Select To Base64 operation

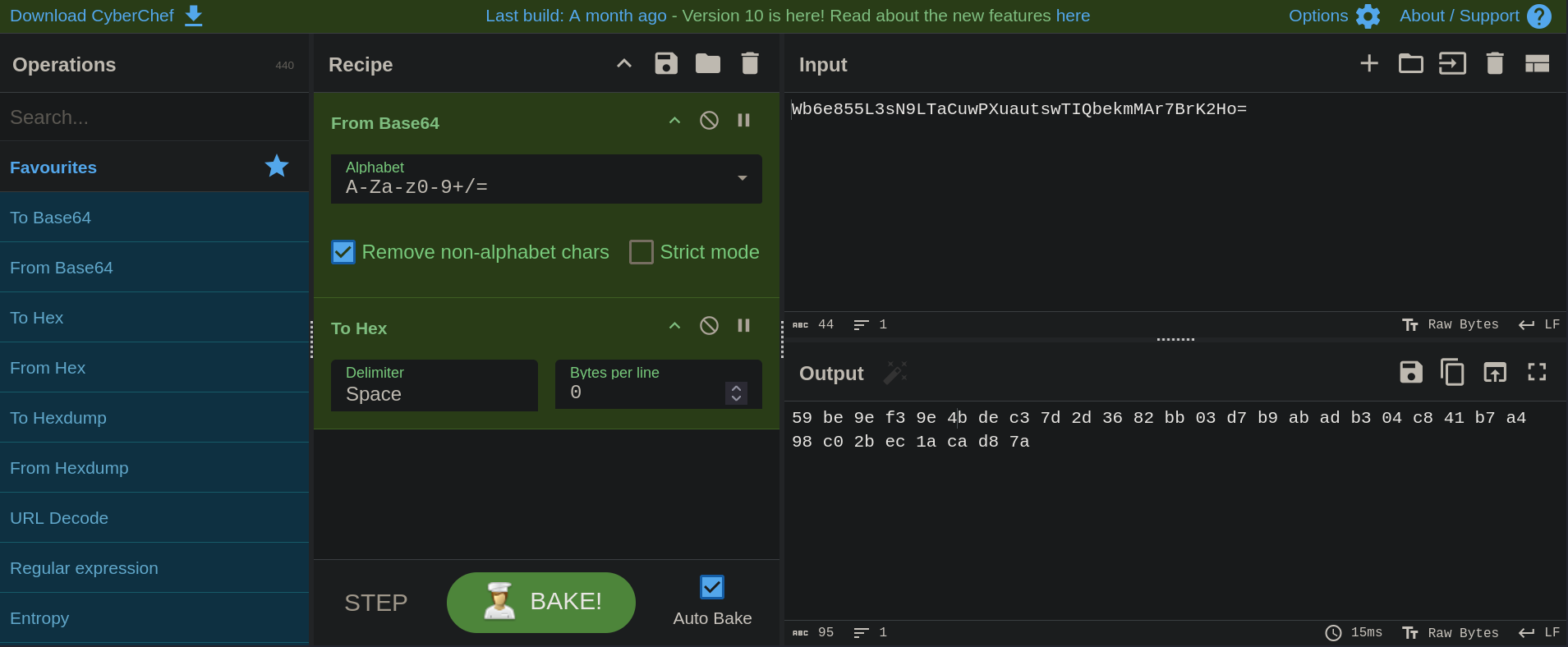click(154, 218)
